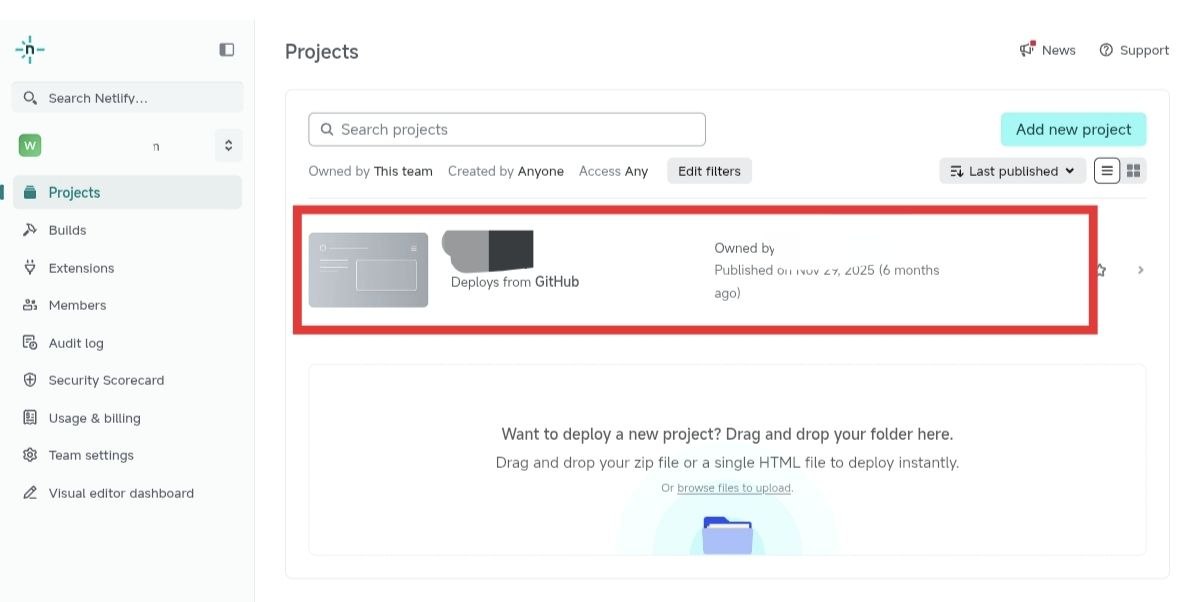Click the Security Scorecard shield icon
Screen dimensions: 1199x602
tap(30, 379)
